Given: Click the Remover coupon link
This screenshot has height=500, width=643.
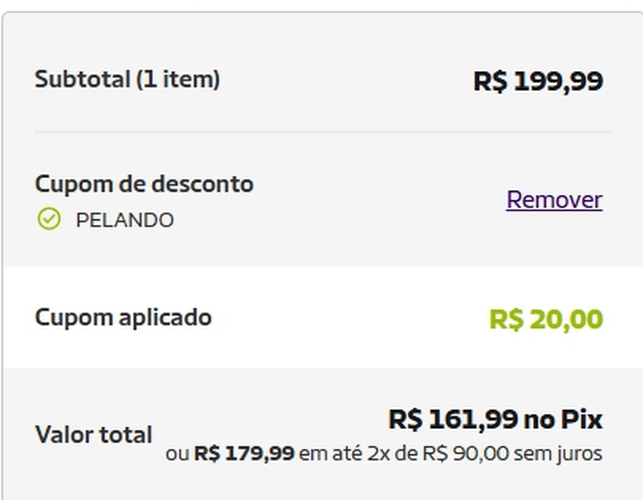Looking at the screenshot, I should 554,200.
